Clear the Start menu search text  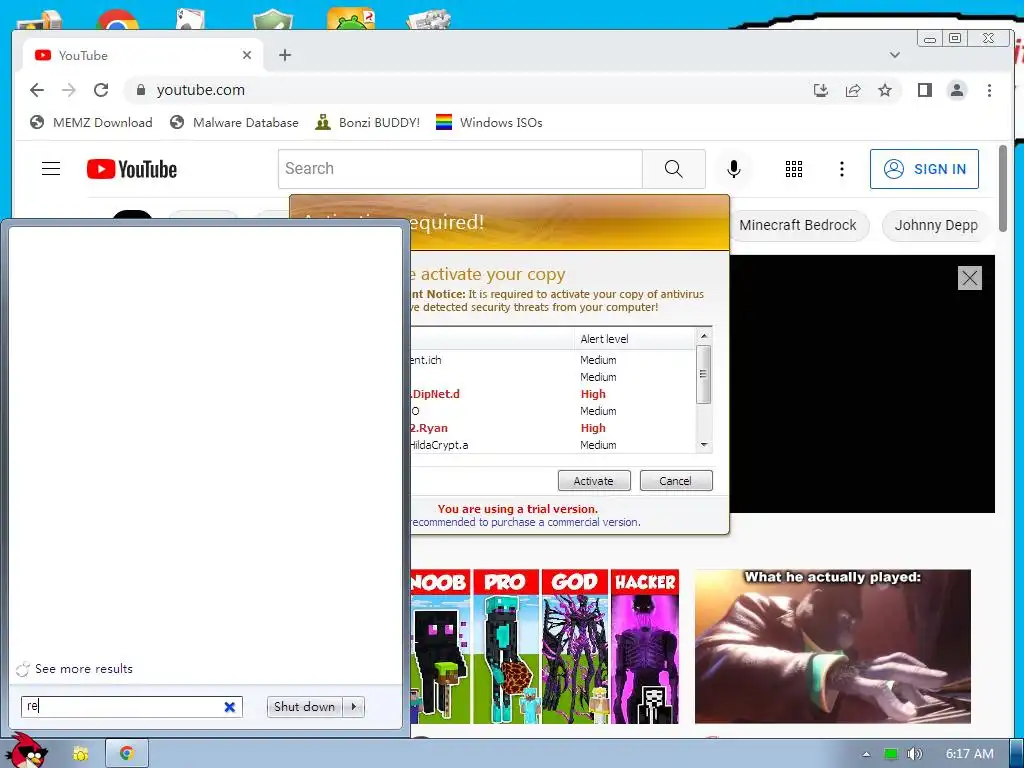(x=229, y=707)
